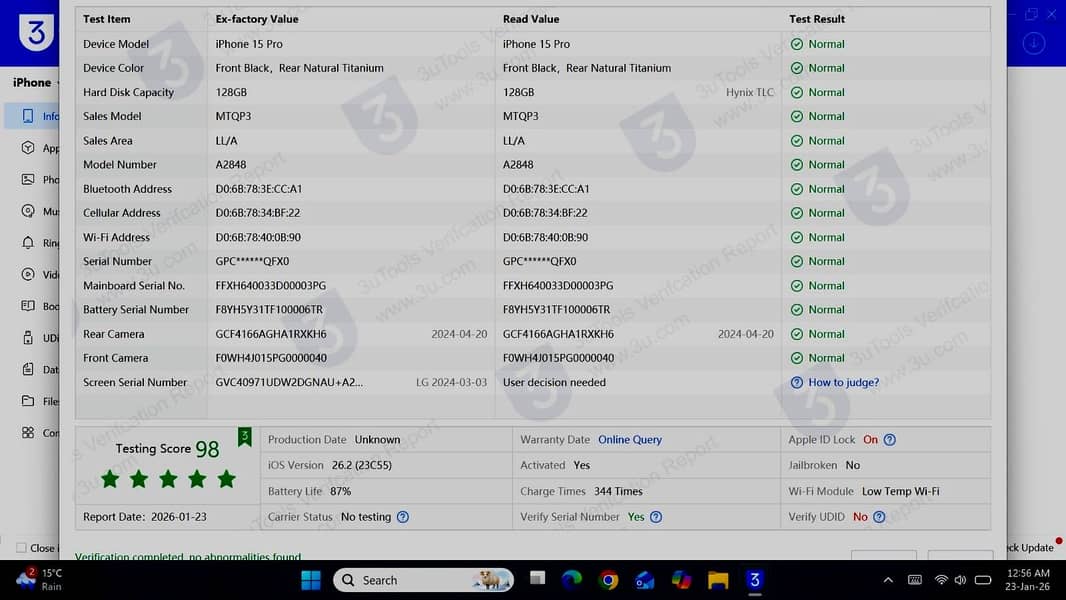Image resolution: width=1066 pixels, height=600 pixels.
Task: Click the Online Query warranty link
Action: coord(630,440)
